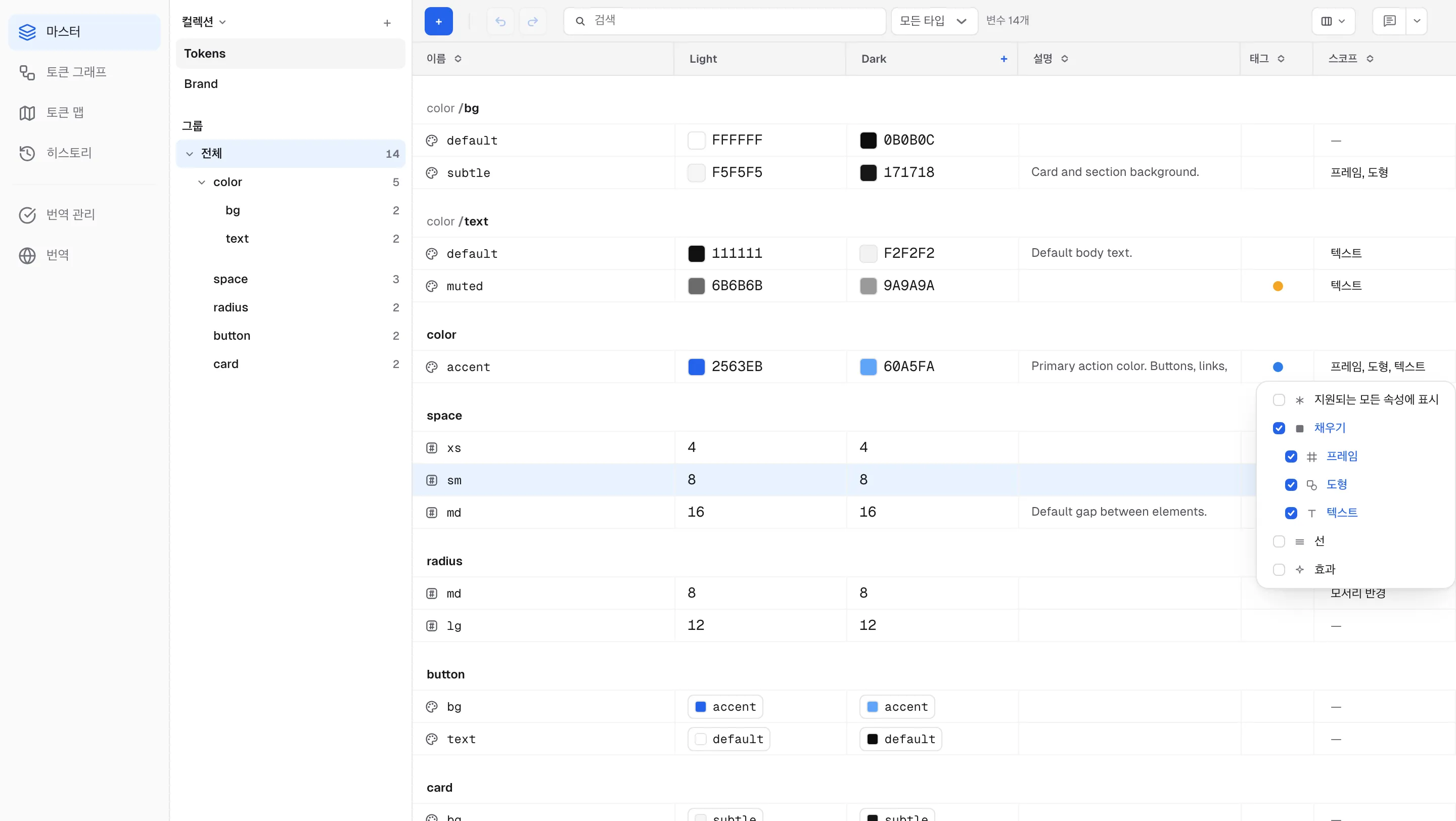Click default alias chip in button text Dark
1456x821 pixels.
click(x=900, y=739)
